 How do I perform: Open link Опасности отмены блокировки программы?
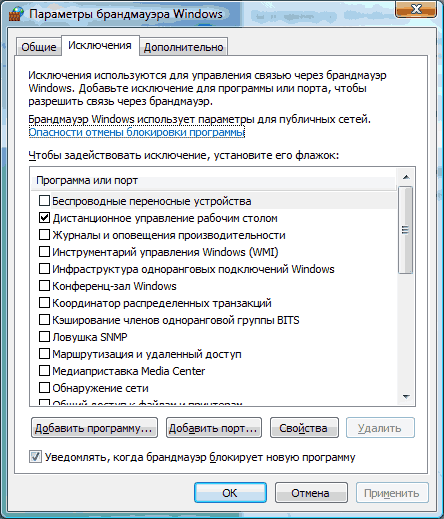click(x=137, y=132)
